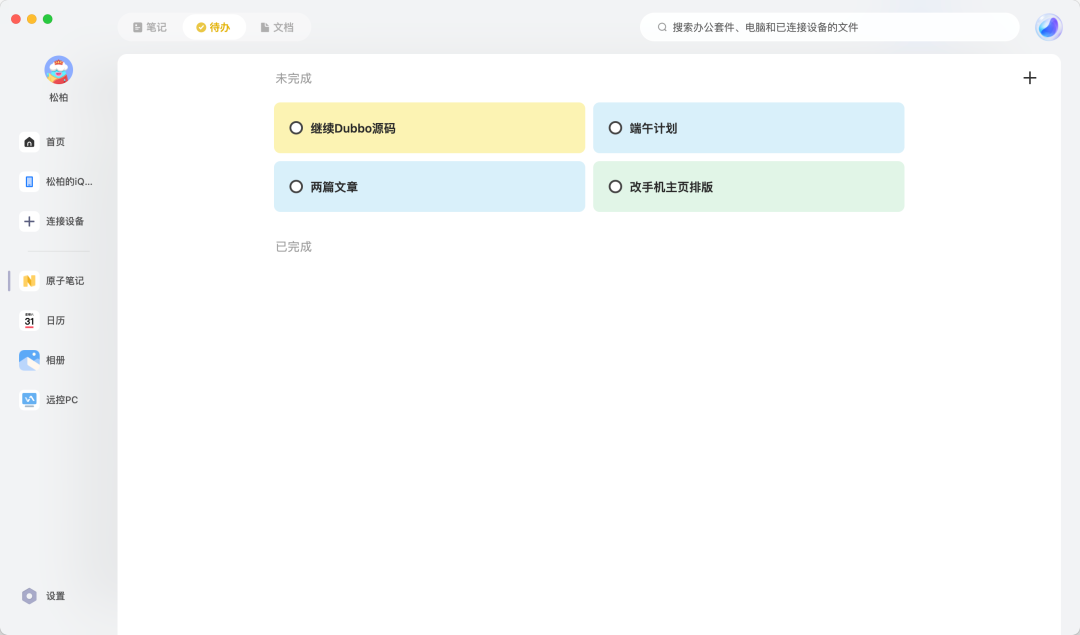Click the 松柏 username label
The image size is (1080, 635).
(59, 98)
